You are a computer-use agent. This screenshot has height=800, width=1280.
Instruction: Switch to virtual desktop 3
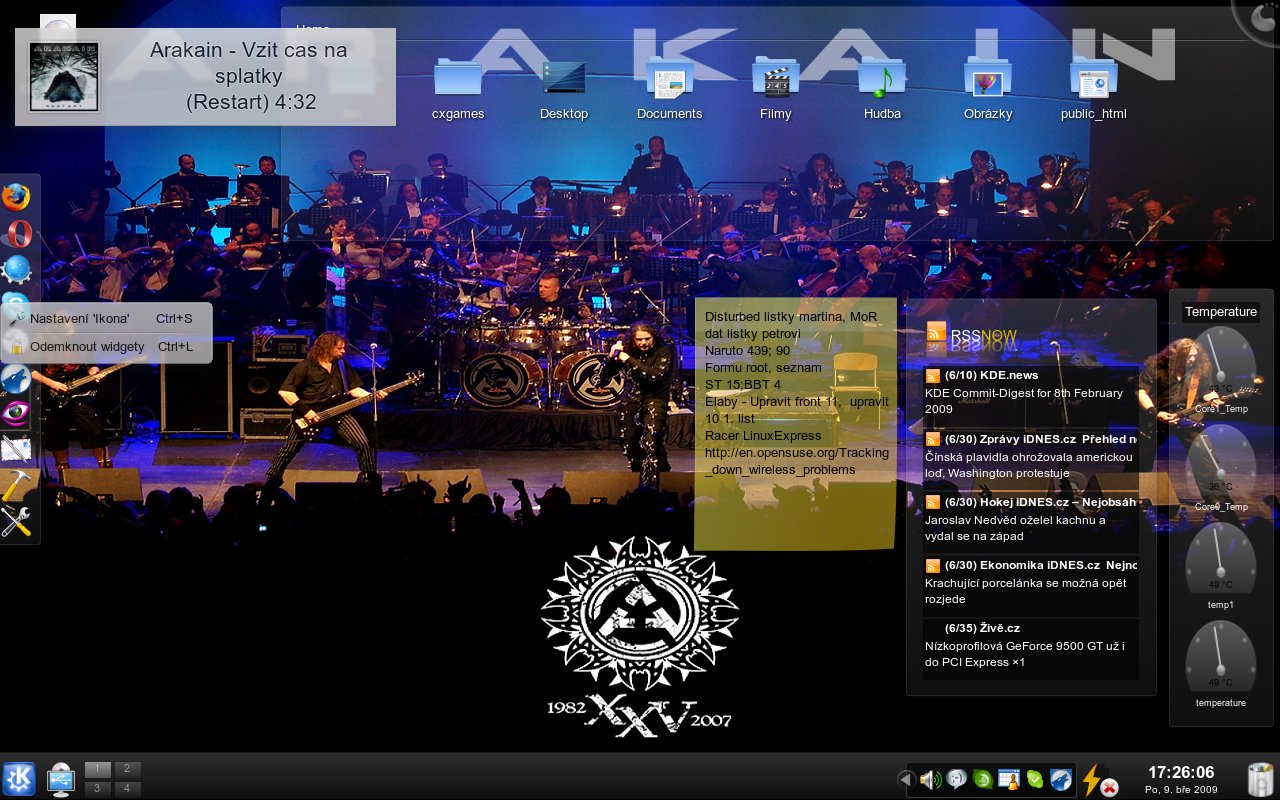click(98, 788)
